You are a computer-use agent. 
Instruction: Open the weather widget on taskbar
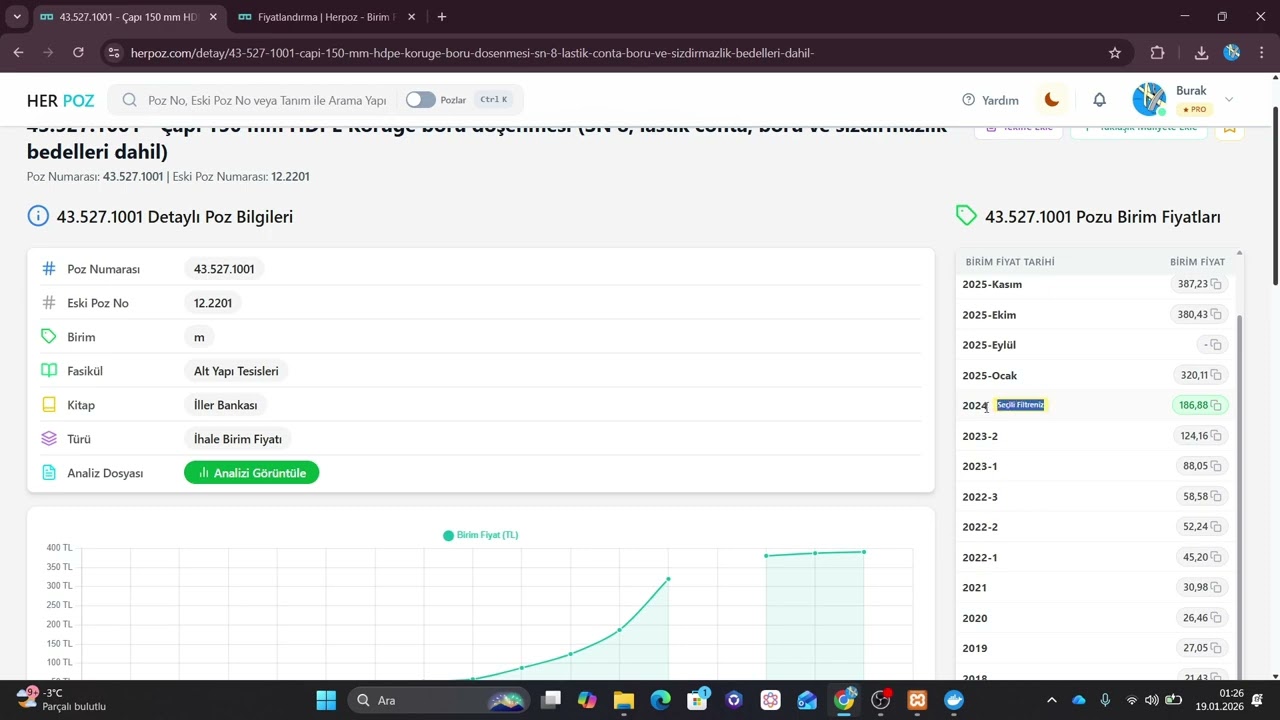[62, 700]
